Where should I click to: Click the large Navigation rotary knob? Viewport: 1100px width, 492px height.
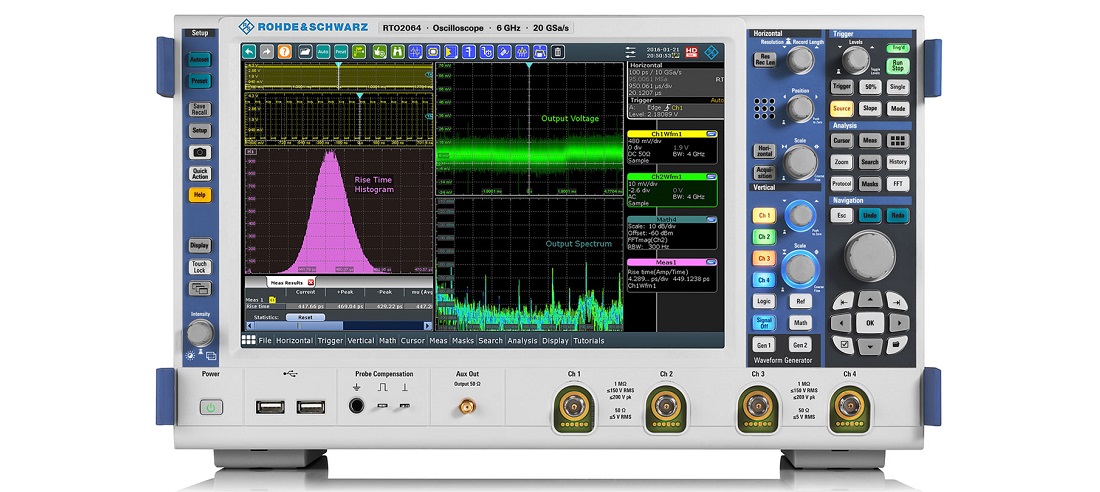[x=870, y=255]
